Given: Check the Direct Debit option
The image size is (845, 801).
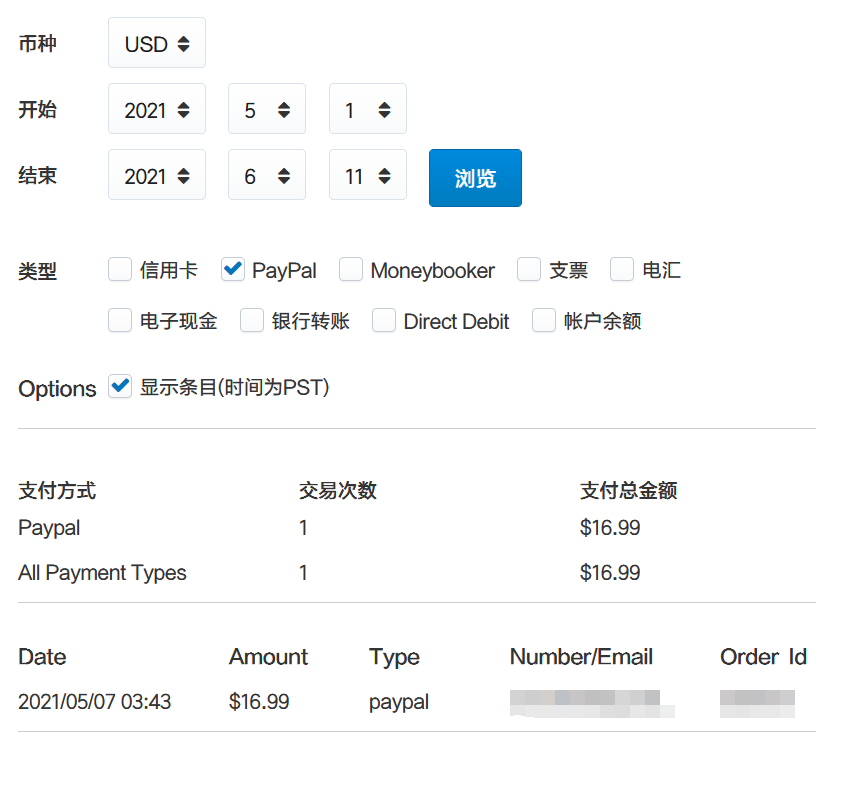Looking at the screenshot, I should pyautogui.click(x=384, y=320).
